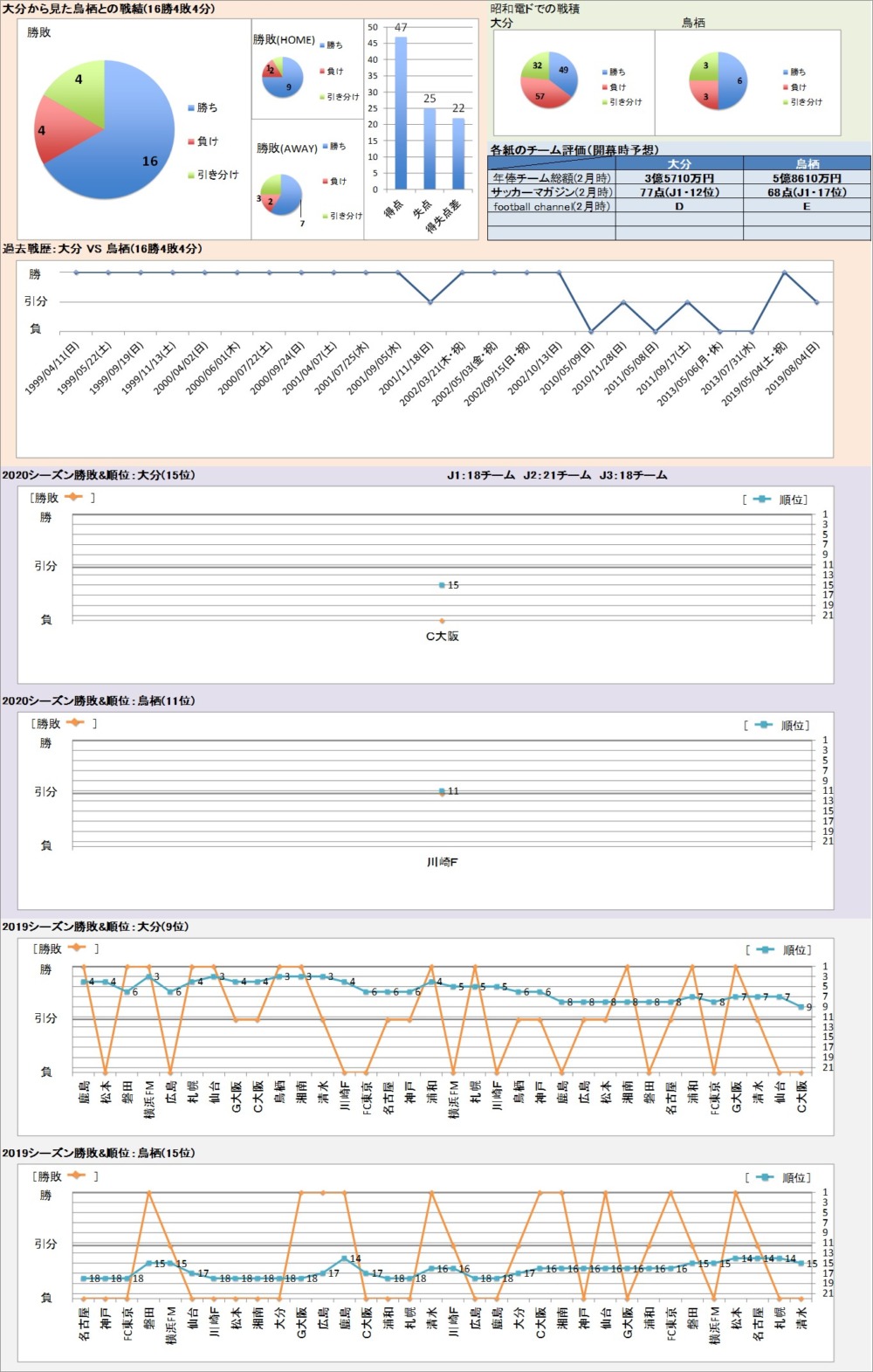Click the football channel row label
This screenshot has width=873, height=1372.
coord(551,207)
